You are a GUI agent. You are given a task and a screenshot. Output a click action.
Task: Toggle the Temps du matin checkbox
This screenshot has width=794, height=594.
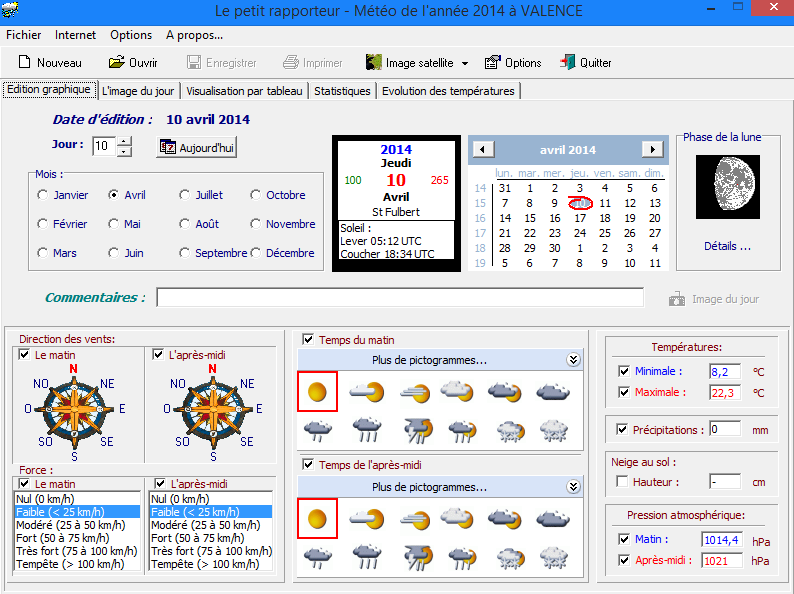(x=308, y=339)
